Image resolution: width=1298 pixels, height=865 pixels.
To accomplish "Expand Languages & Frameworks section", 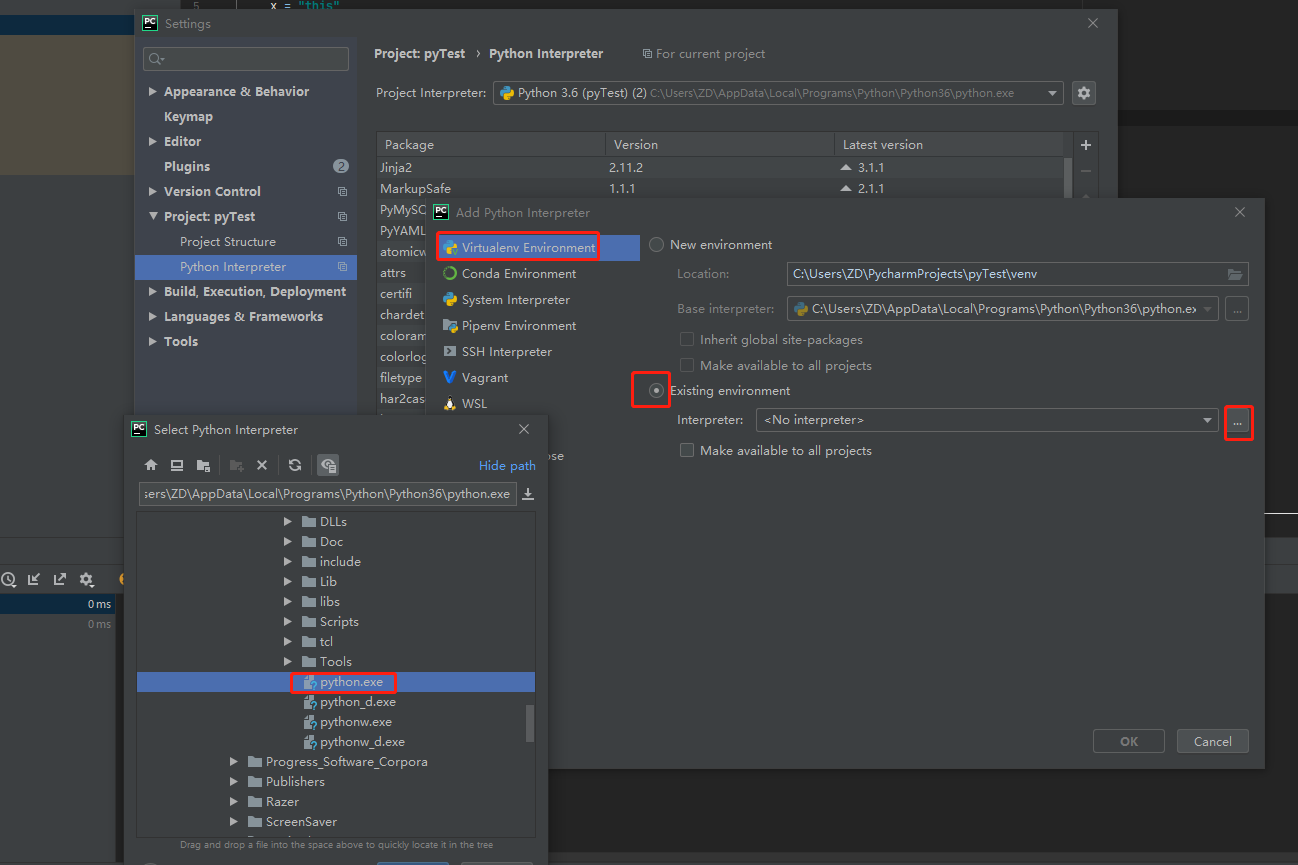I will click(x=153, y=317).
